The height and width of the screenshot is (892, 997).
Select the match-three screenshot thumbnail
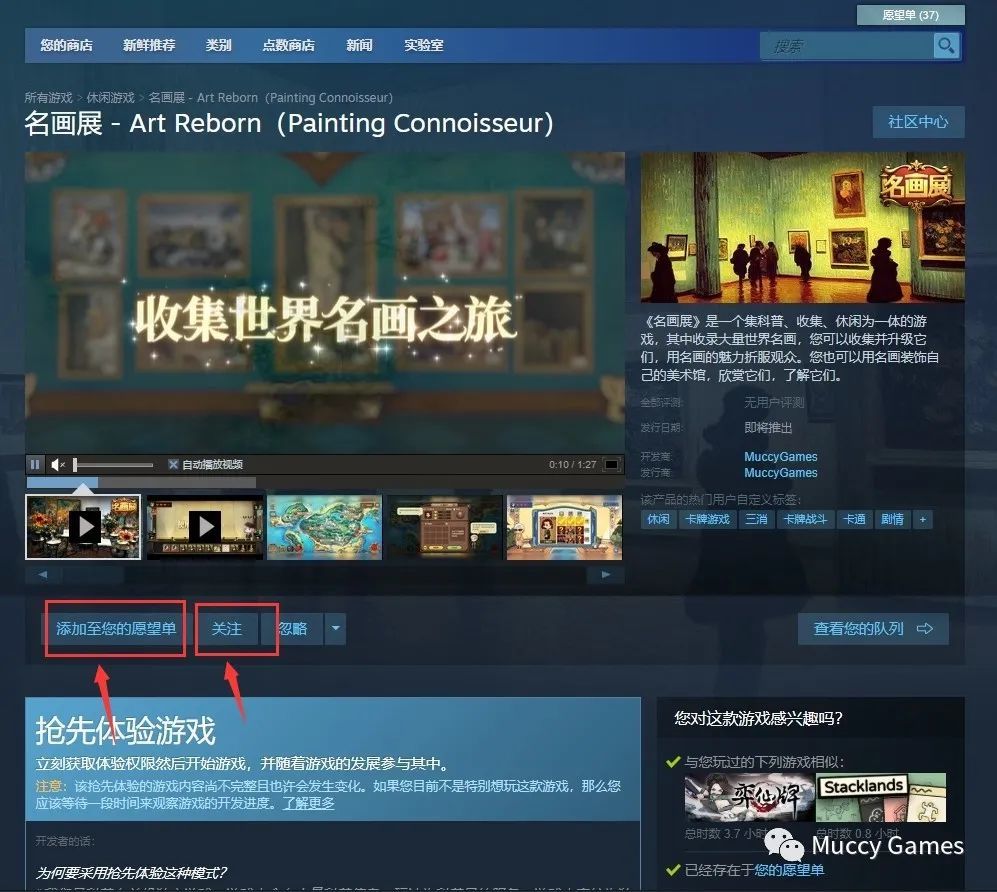[564, 527]
